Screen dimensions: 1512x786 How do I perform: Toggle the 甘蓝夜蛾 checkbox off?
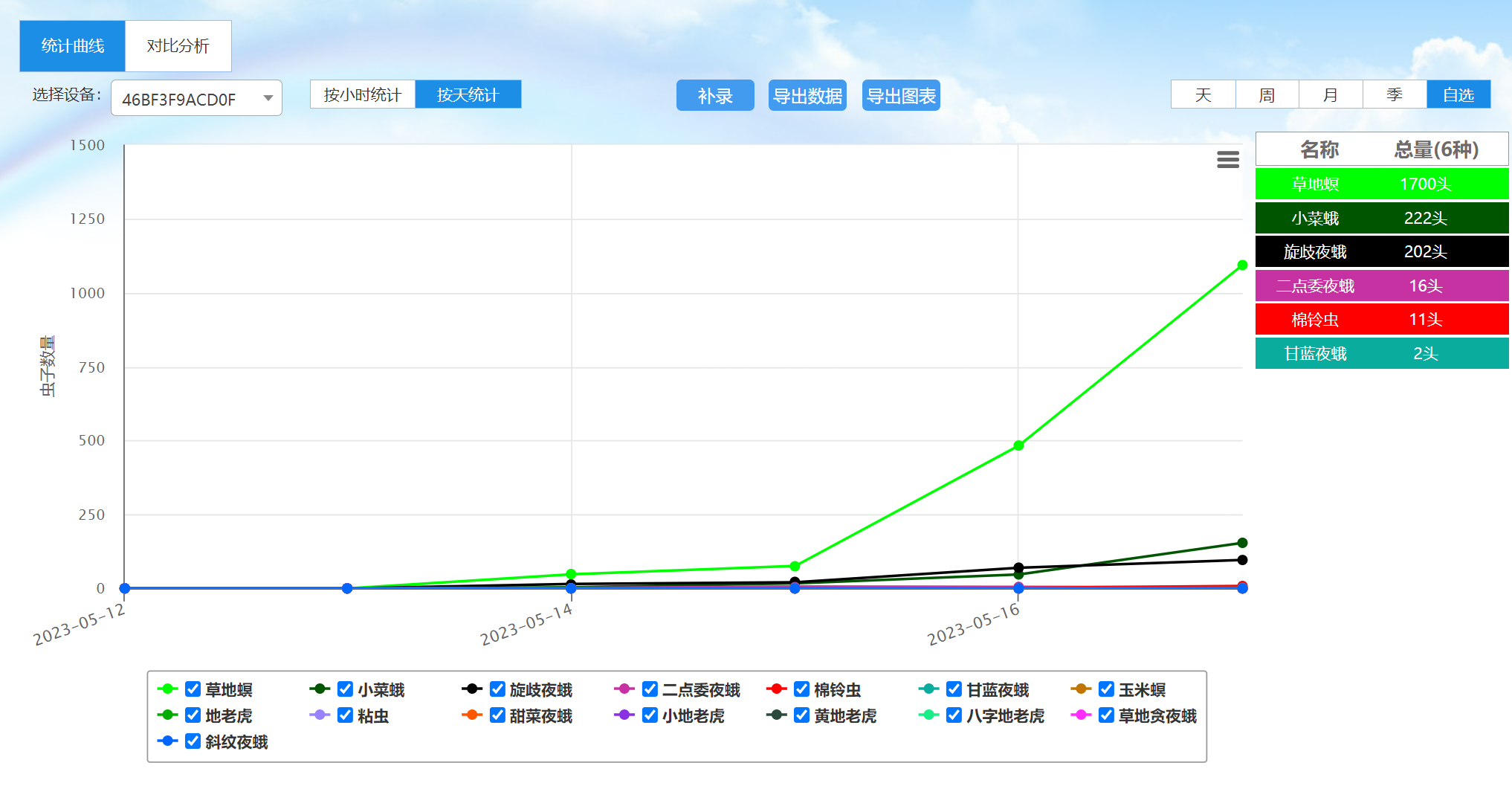[954, 689]
